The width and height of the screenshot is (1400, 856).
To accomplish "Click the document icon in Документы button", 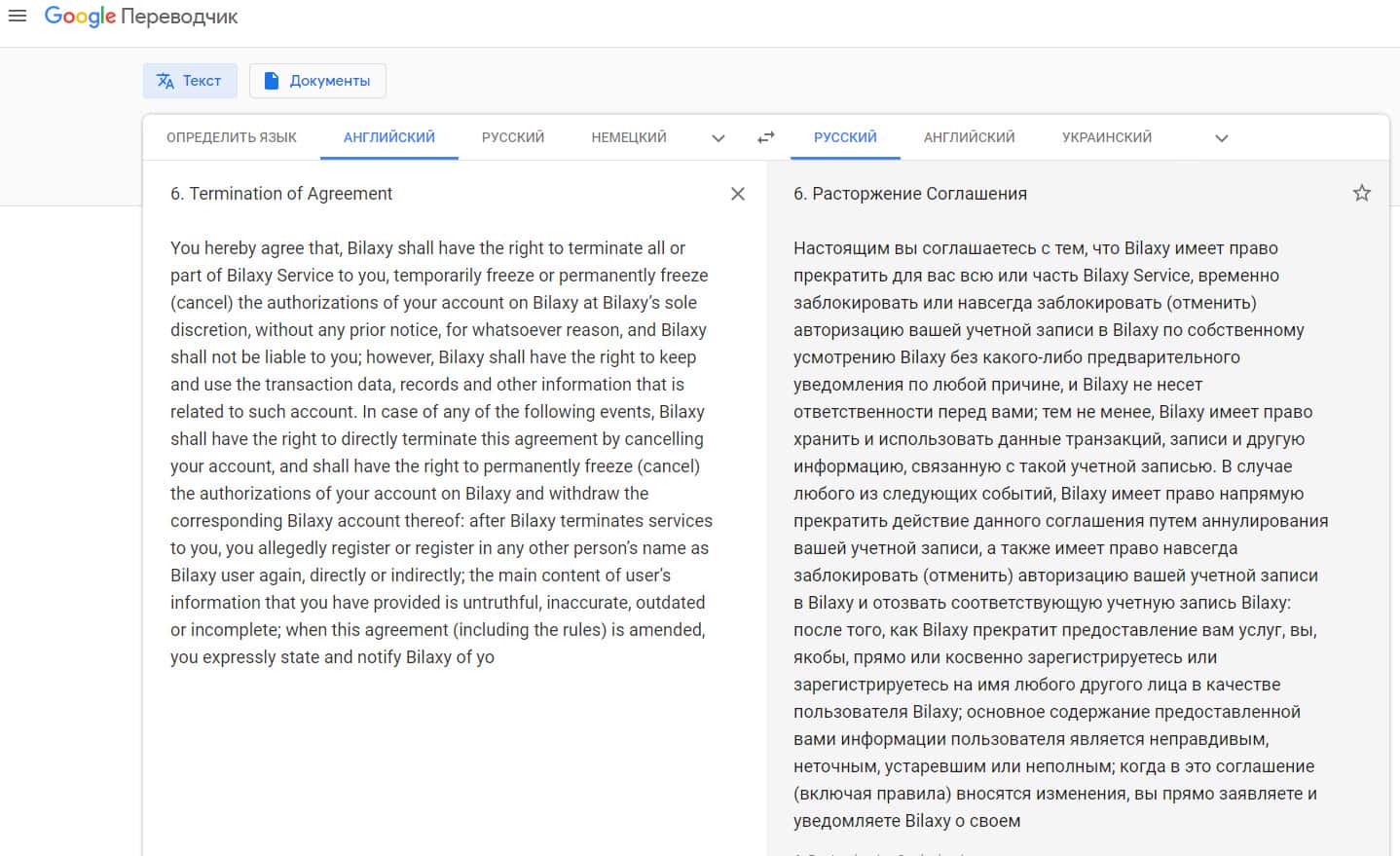I will pos(272,81).
